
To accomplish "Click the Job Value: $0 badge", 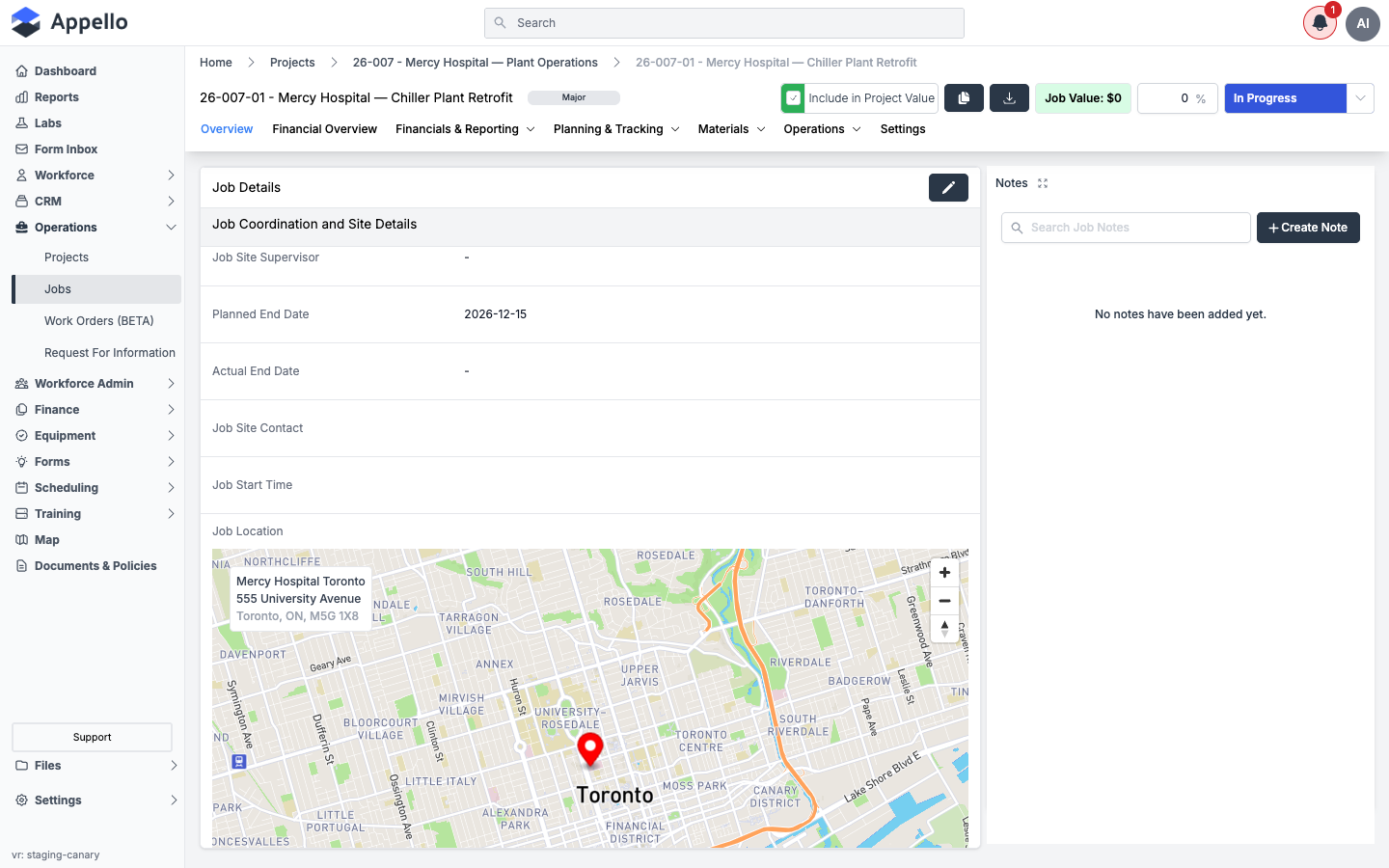I will [1083, 98].
